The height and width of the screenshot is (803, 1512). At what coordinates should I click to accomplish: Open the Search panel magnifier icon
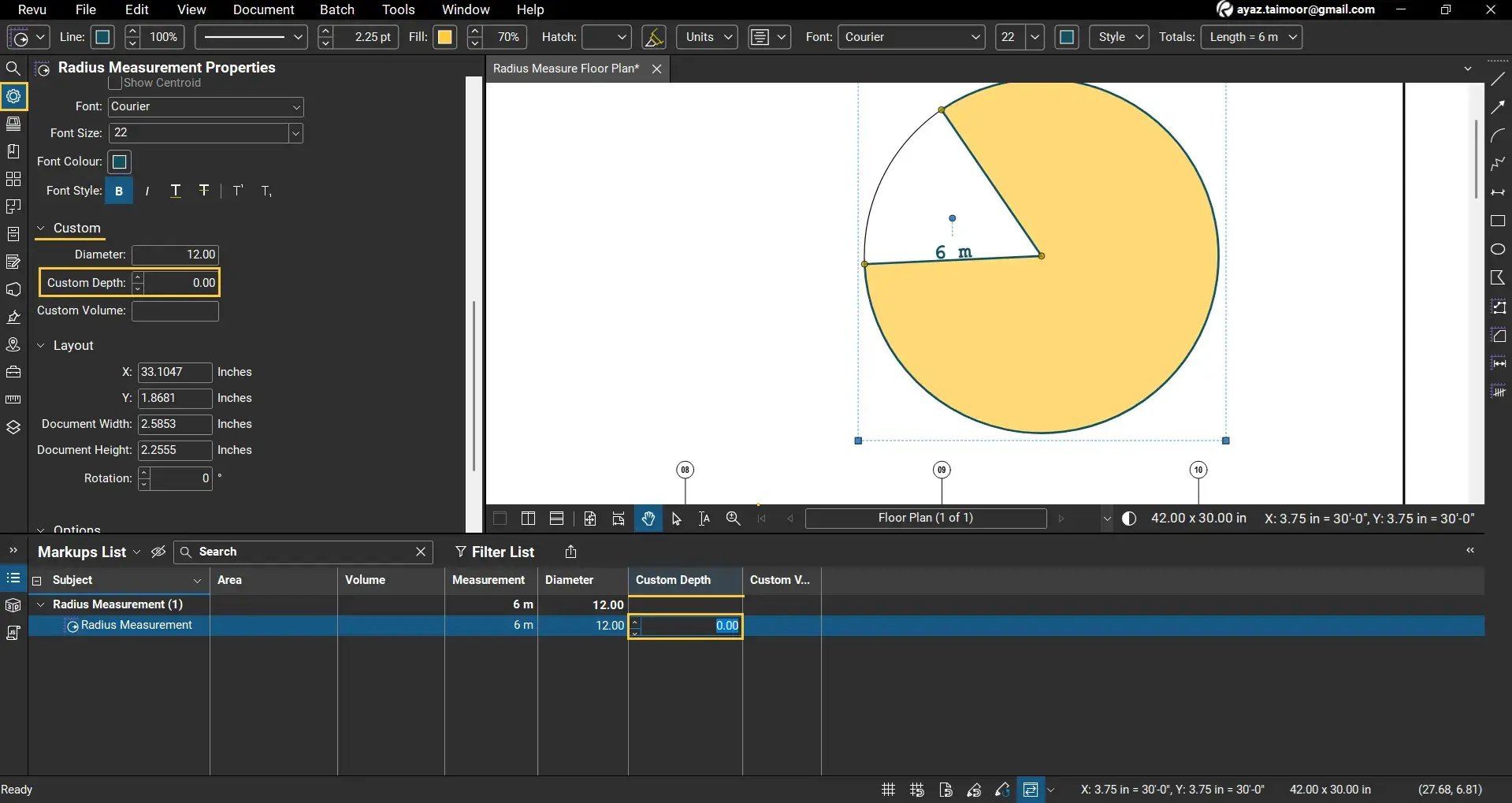point(13,69)
